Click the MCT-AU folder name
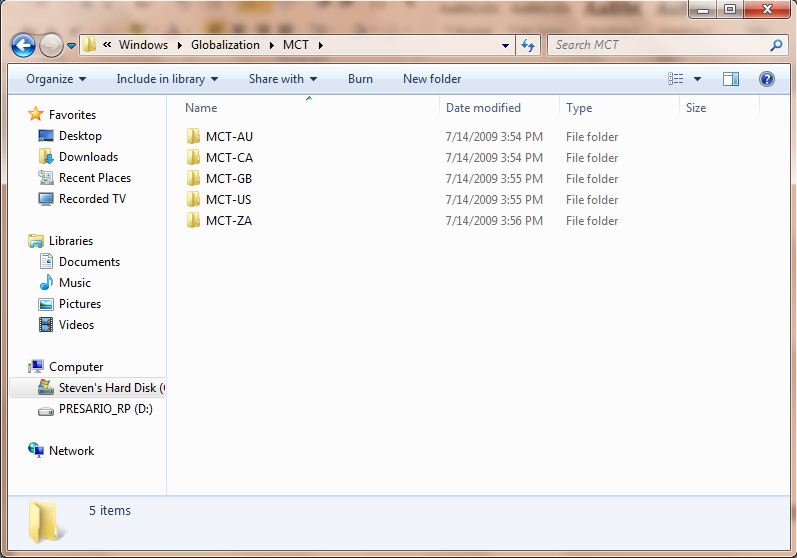The height and width of the screenshot is (558, 797). click(x=229, y=137)
